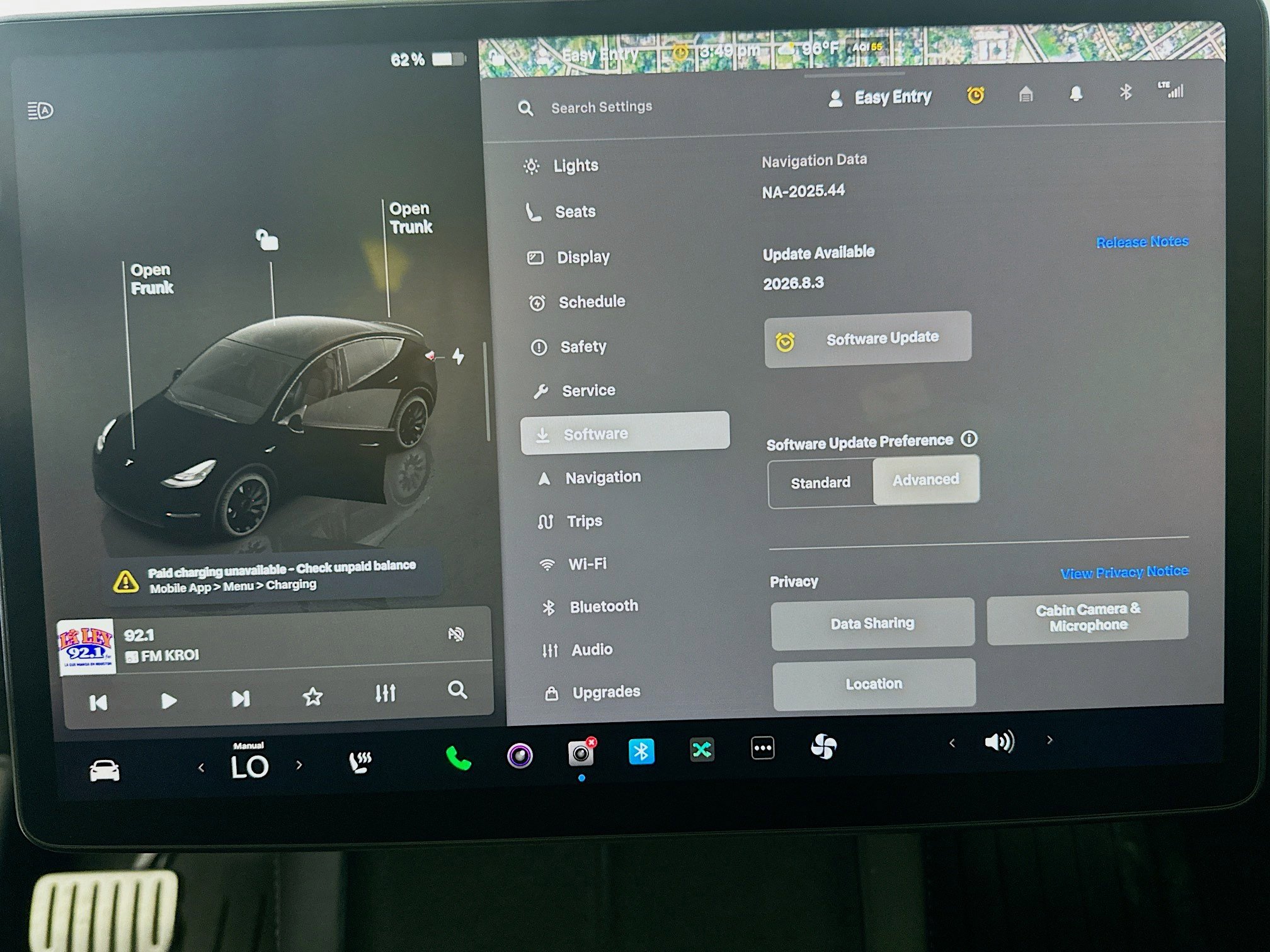Open media search magnifier icon
This screenshot has height=952, width=1270.
point(457,690)
